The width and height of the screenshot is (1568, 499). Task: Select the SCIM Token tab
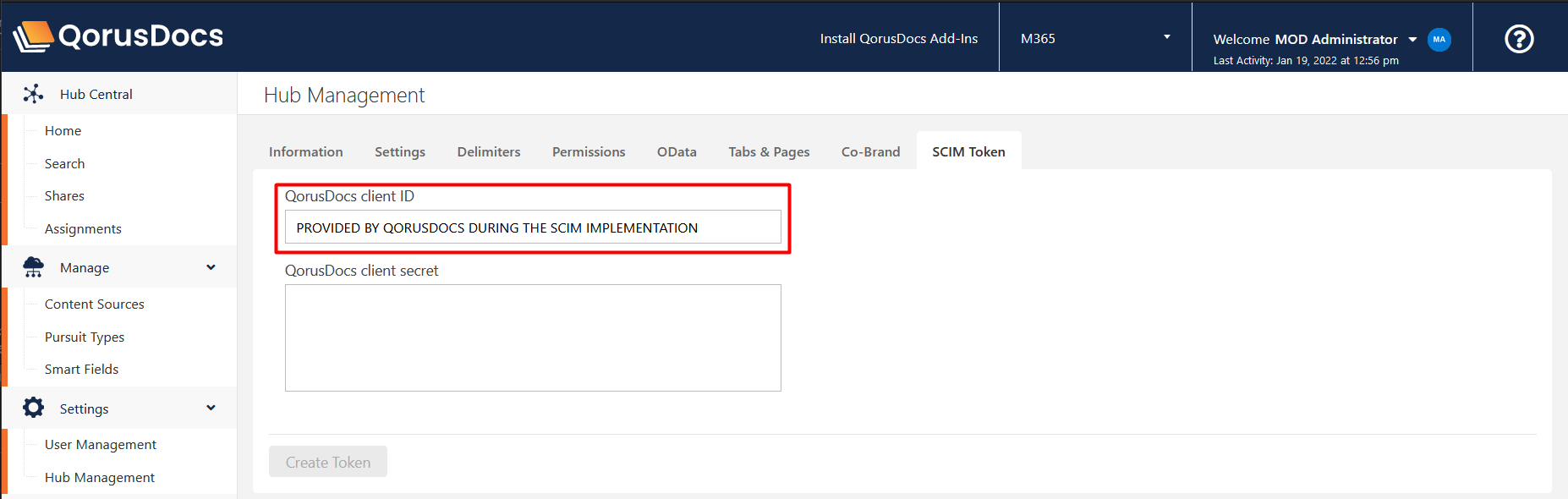tap(968, 151)
